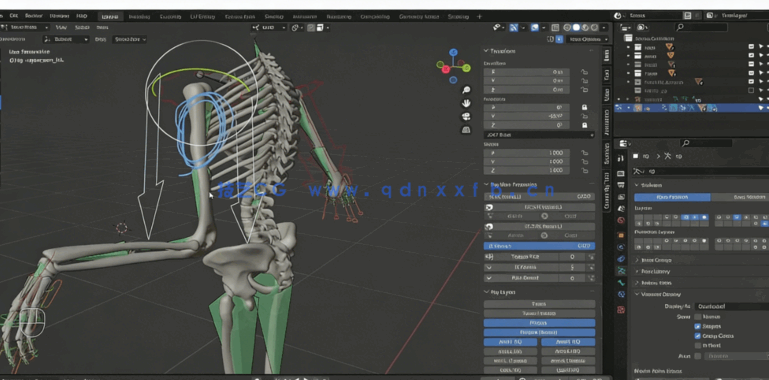Image resolution: width=769 pixels, height=380 pixels.
Task: Toggle lock on Rotation Y
Action: click(585, 116)
